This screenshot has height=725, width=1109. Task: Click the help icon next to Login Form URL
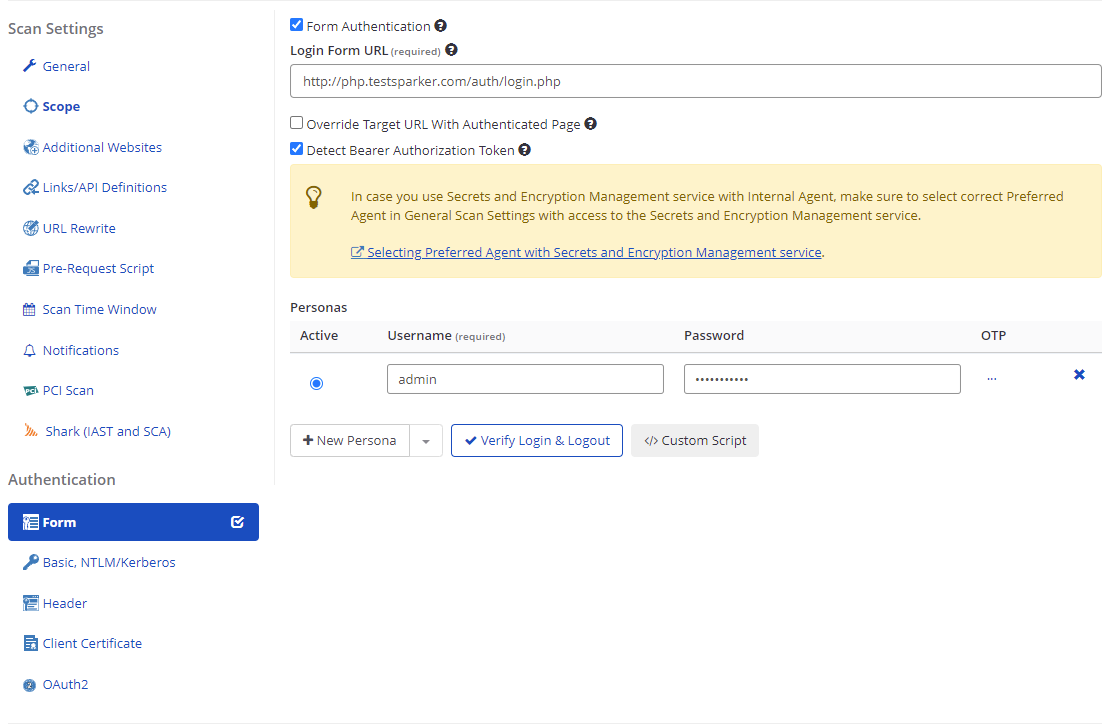pos(451,50)
